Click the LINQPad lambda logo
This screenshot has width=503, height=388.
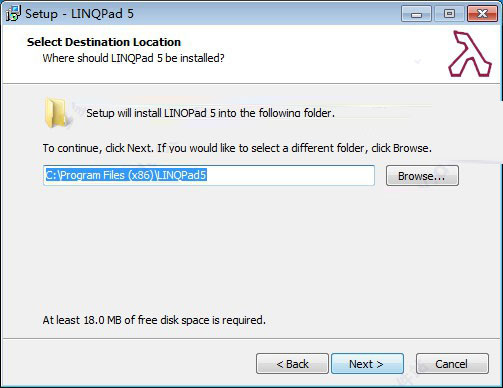point(470,54)
